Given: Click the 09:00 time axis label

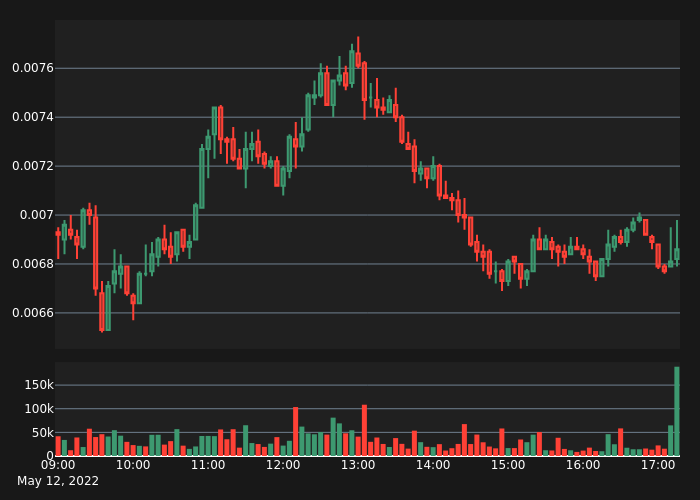Looking at the screenshot, I should pyautogui.click(x=58, y=465).
